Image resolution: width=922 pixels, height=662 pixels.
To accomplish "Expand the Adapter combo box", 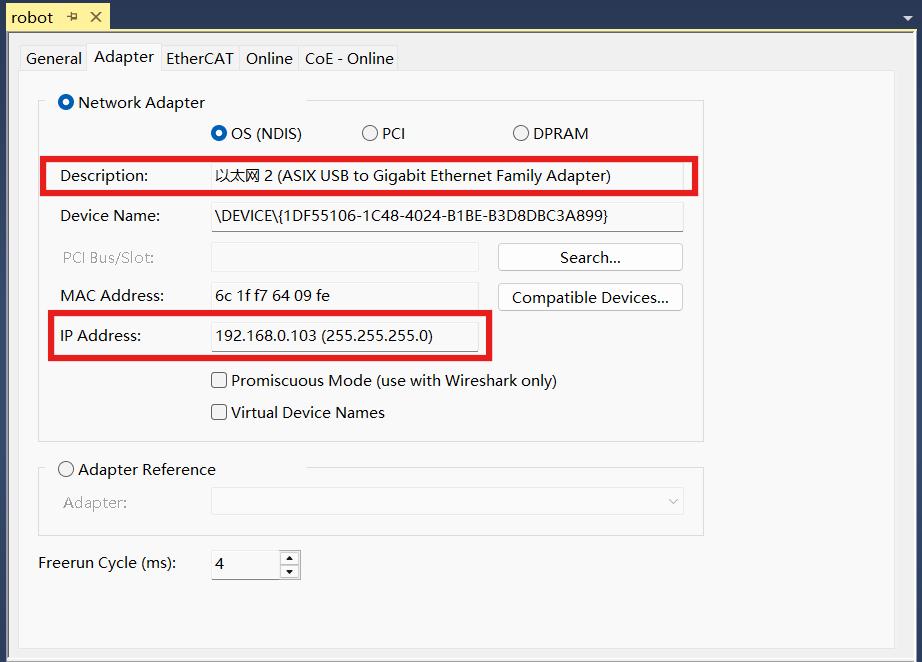I will [672, 501].
